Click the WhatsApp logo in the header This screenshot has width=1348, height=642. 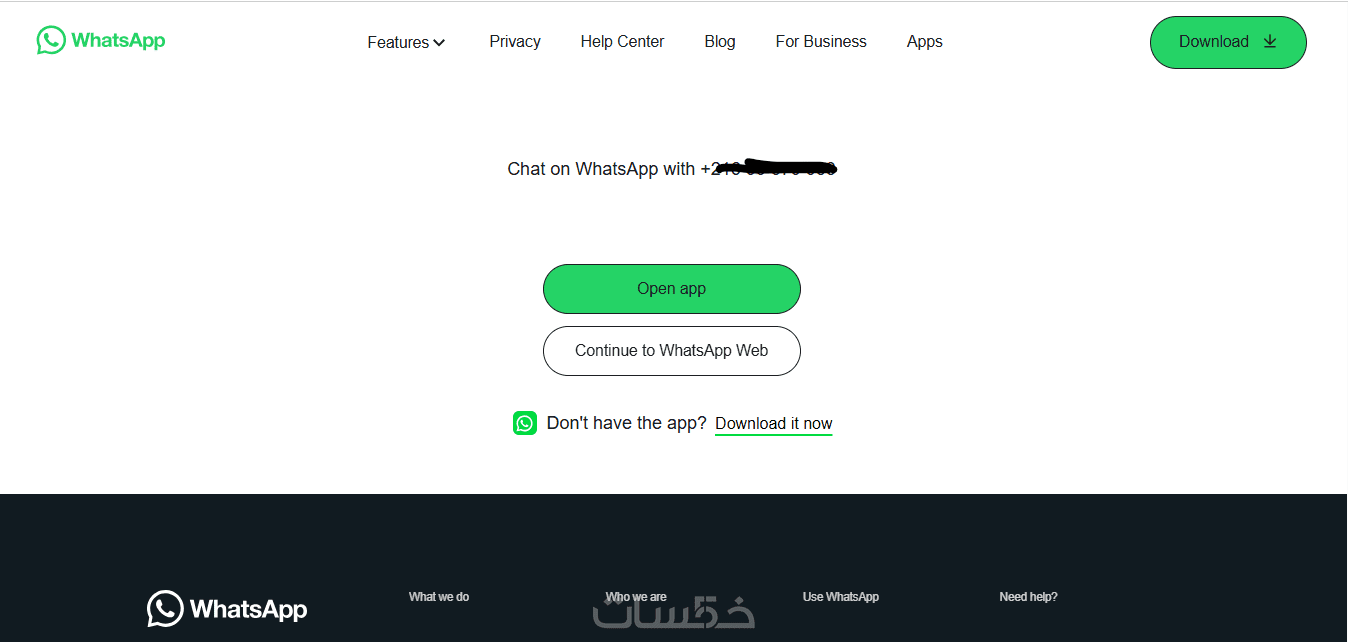(101, 41)
